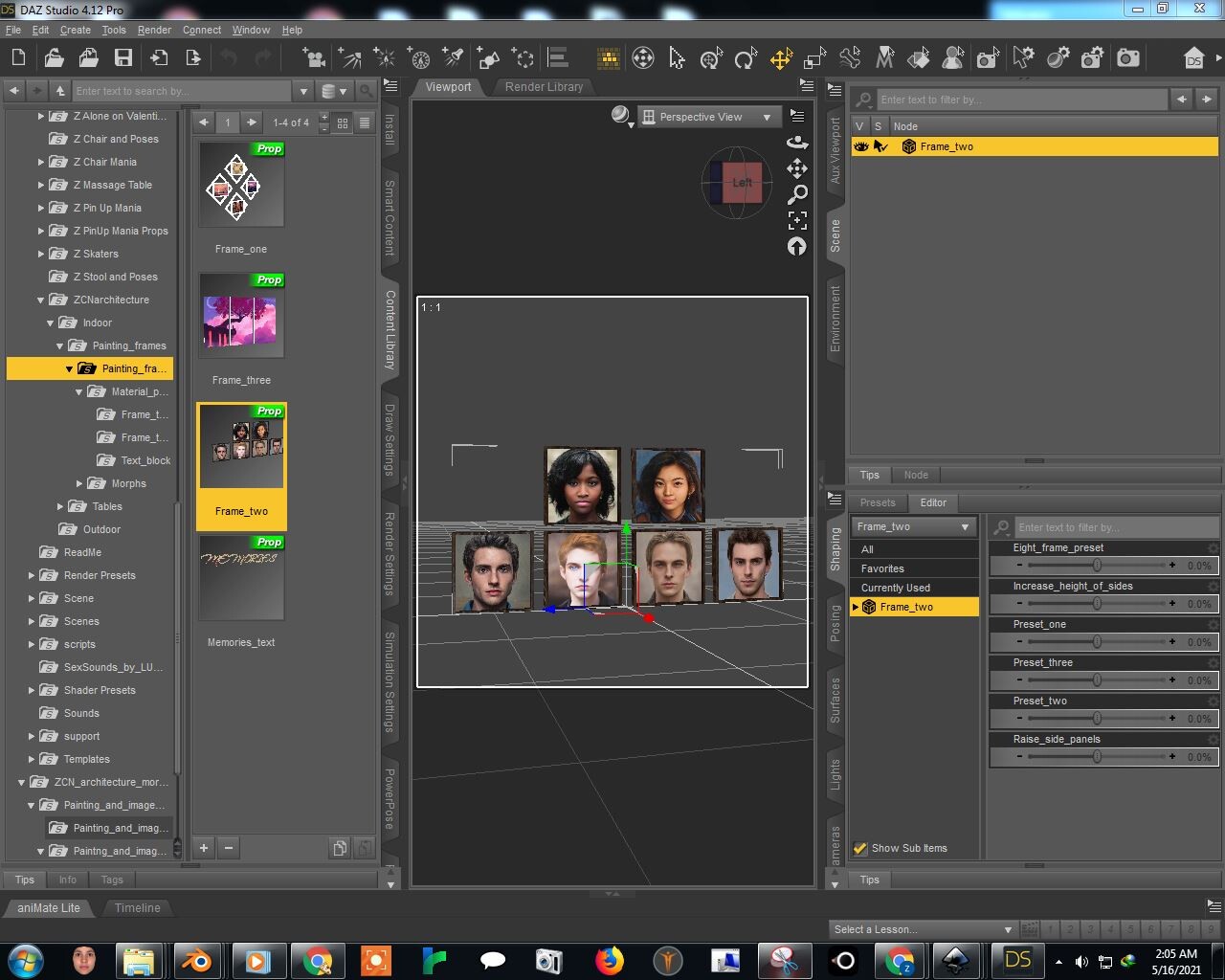Open the Presets tab in Shaping pane
The image size is (1225, 980).
click(x=877, y=502)
